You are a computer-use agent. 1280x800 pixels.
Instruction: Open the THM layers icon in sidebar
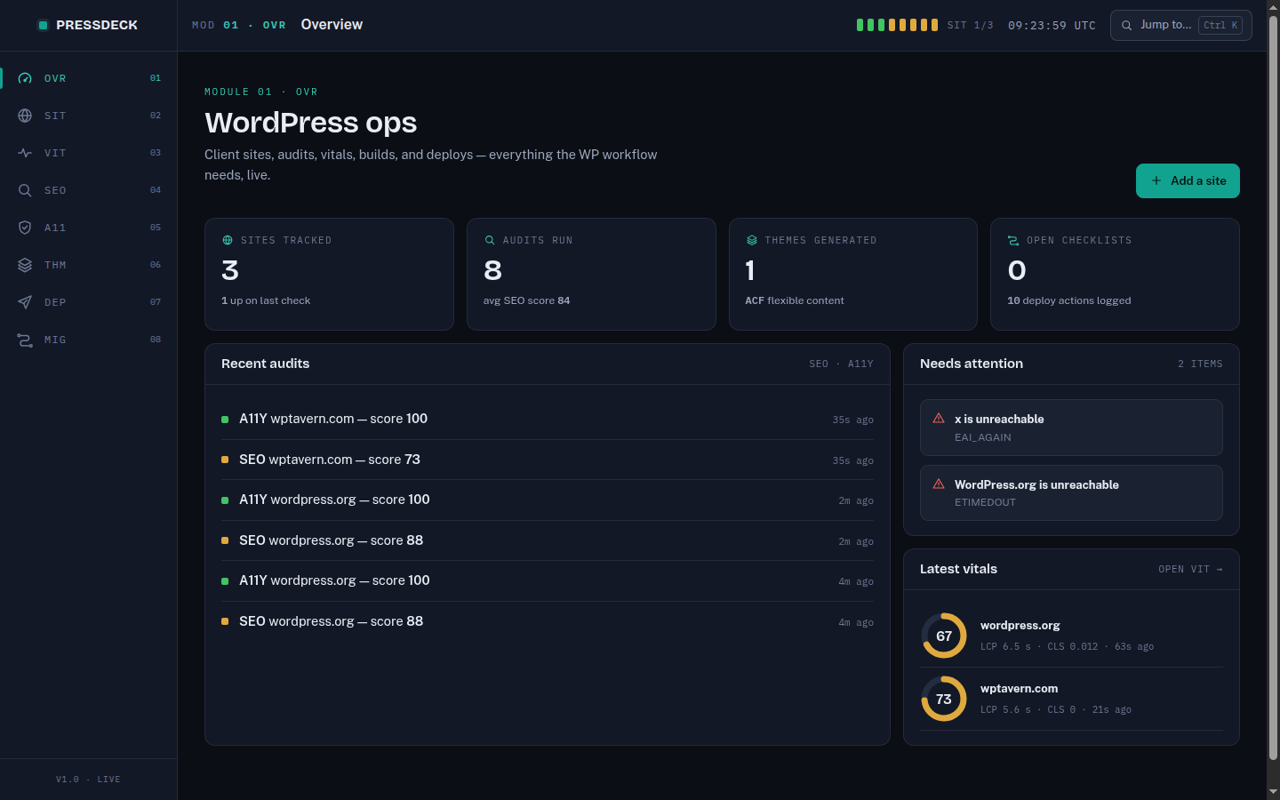tap(25, 265)
